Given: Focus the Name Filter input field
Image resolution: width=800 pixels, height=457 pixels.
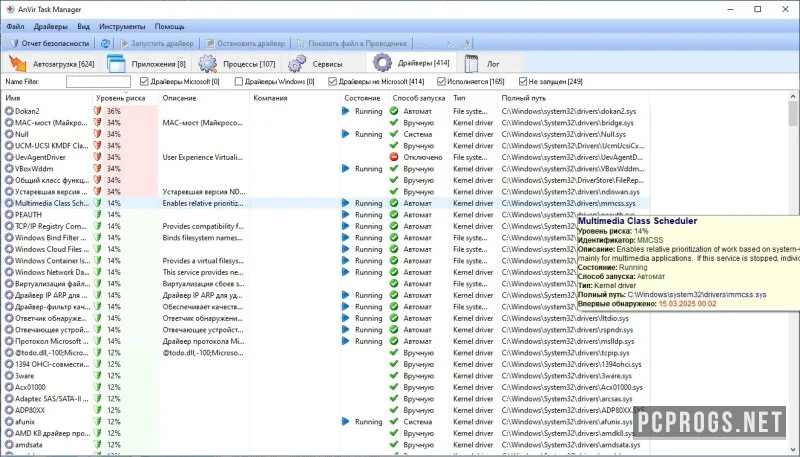Looking at the screenshot, I should point(98,81).
